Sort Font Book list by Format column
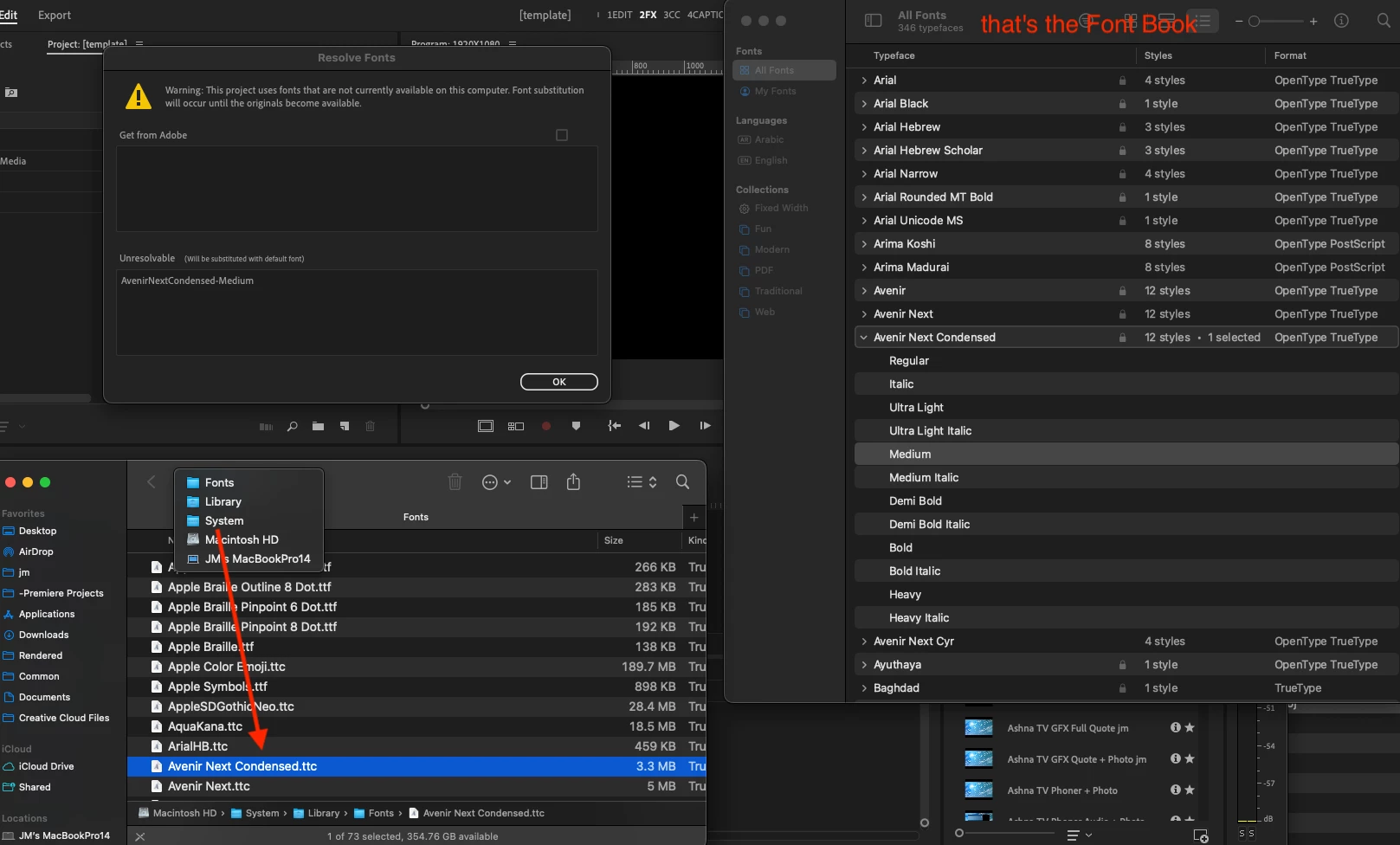 [1290, 55]
